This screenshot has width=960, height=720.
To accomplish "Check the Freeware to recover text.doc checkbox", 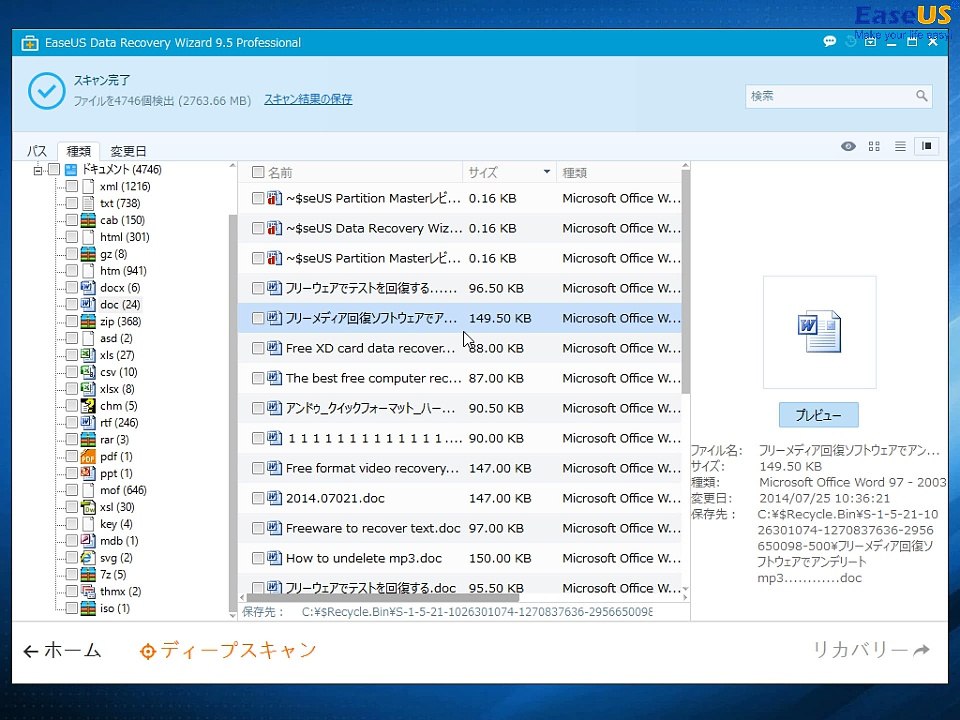I will [x=258, y=528].
